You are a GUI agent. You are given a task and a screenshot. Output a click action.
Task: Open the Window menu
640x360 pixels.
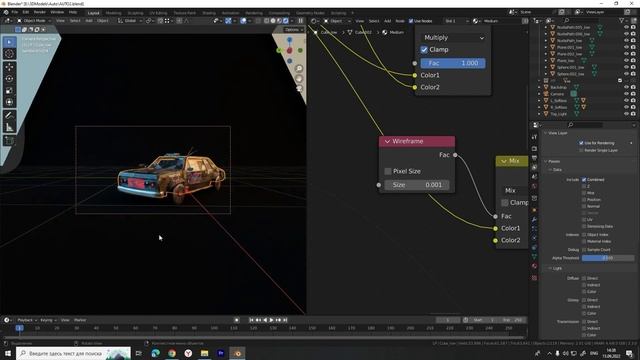click(57, 12)
